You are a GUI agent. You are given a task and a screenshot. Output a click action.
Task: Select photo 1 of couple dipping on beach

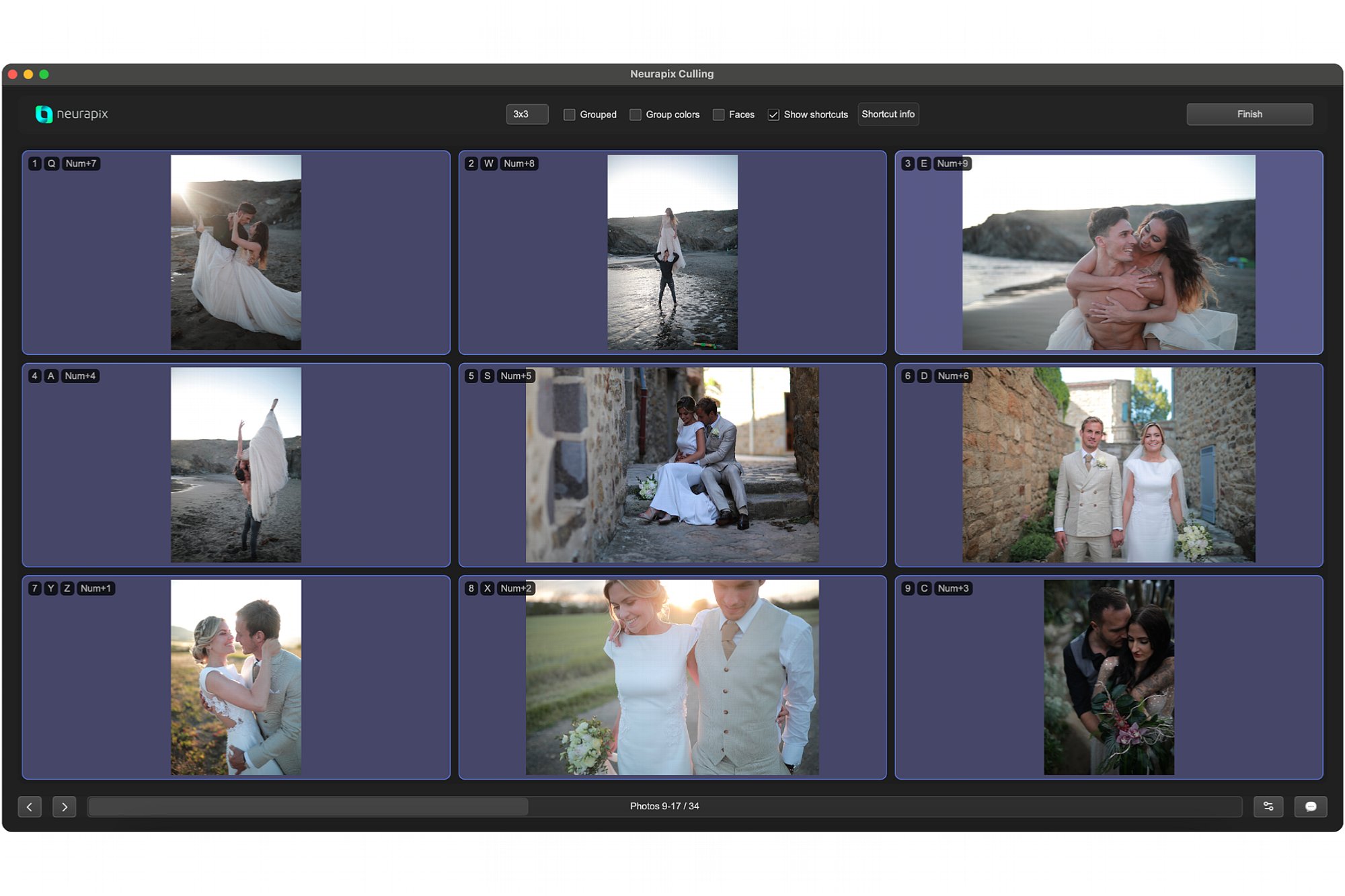tap(236, 253)
